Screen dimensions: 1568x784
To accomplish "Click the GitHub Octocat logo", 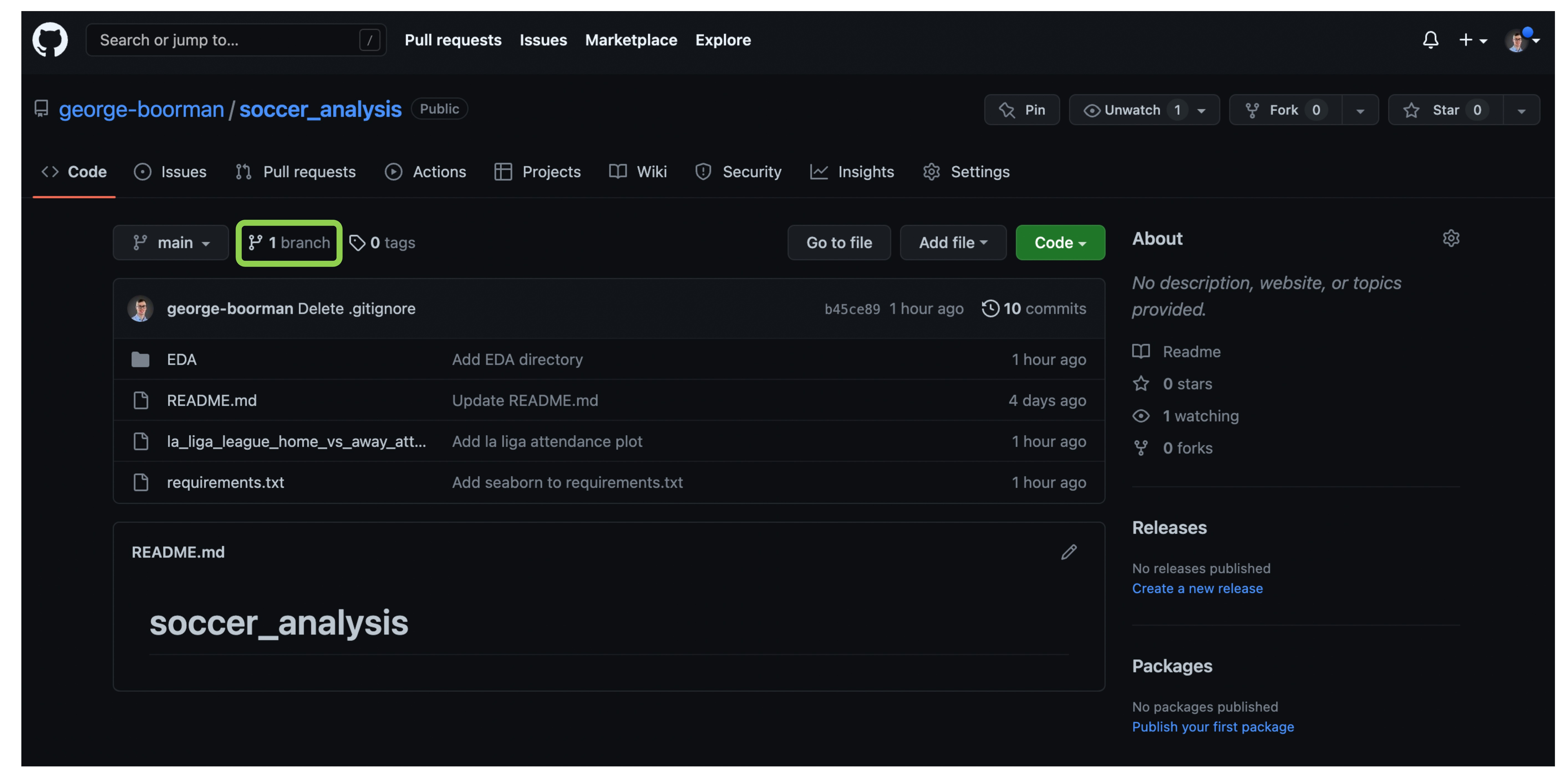I will point(50,40).
